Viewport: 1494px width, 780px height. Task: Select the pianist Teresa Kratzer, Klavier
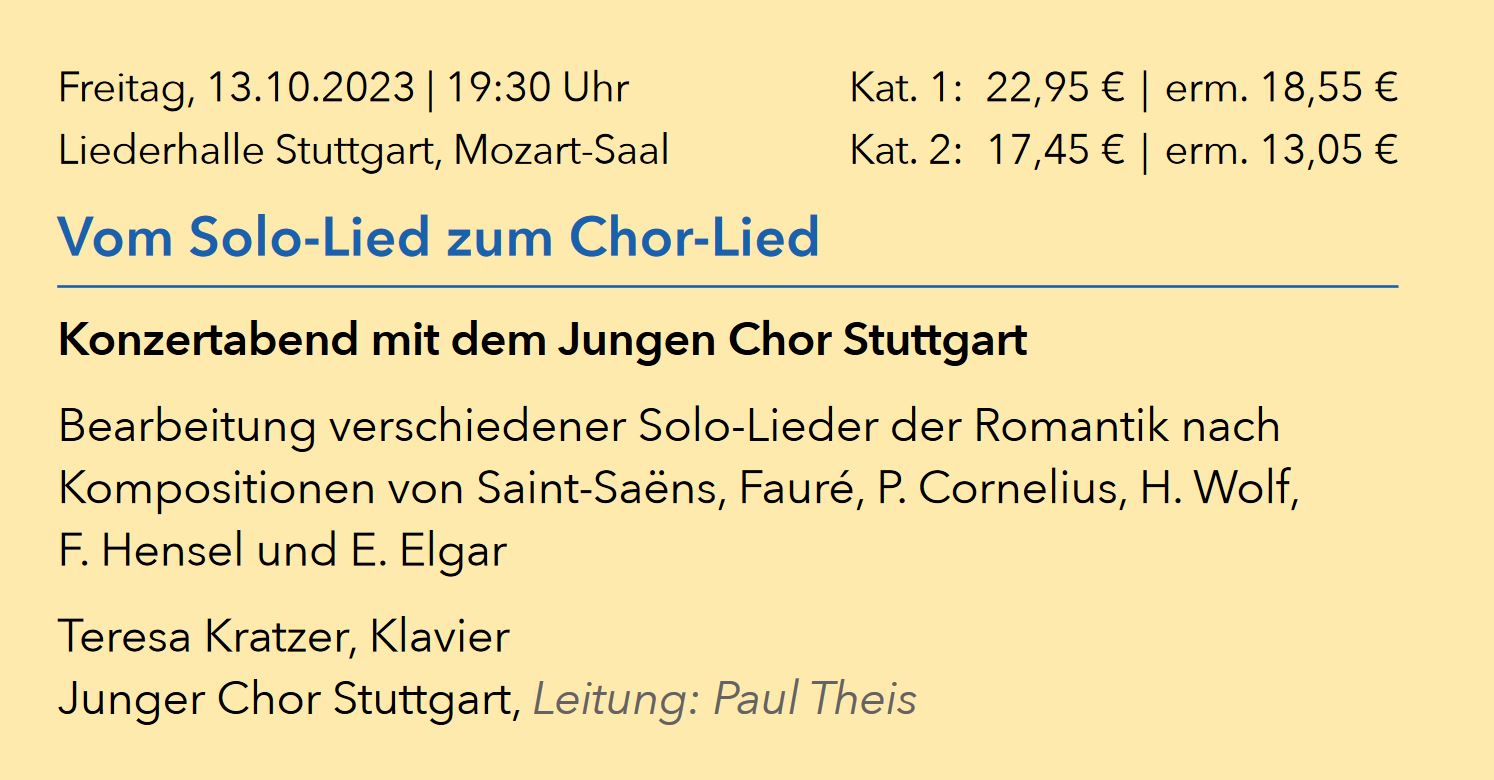(284, 636)
